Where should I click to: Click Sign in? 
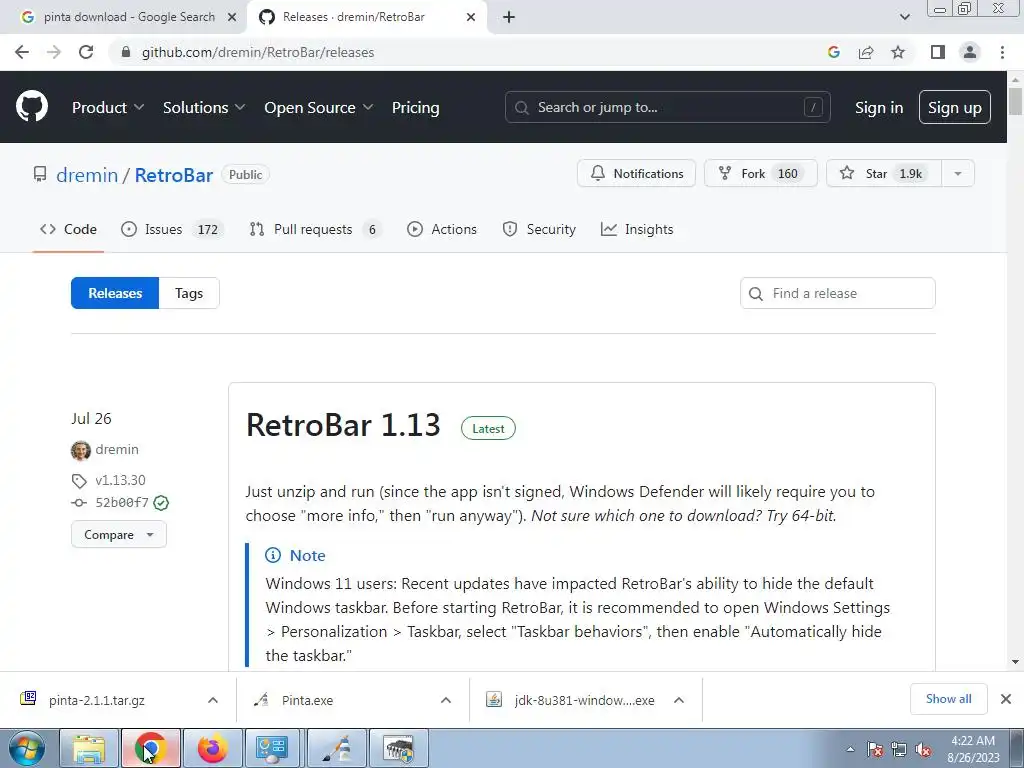(x=879, y=108)
